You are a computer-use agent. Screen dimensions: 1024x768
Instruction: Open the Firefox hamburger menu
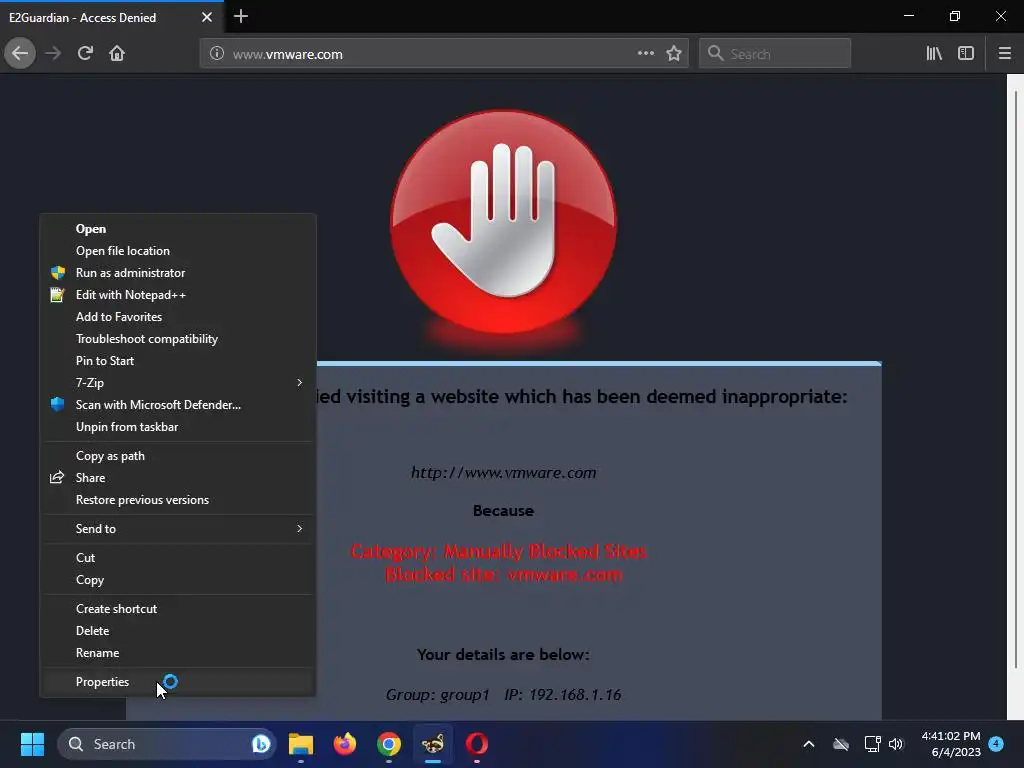click(1005, 54)
